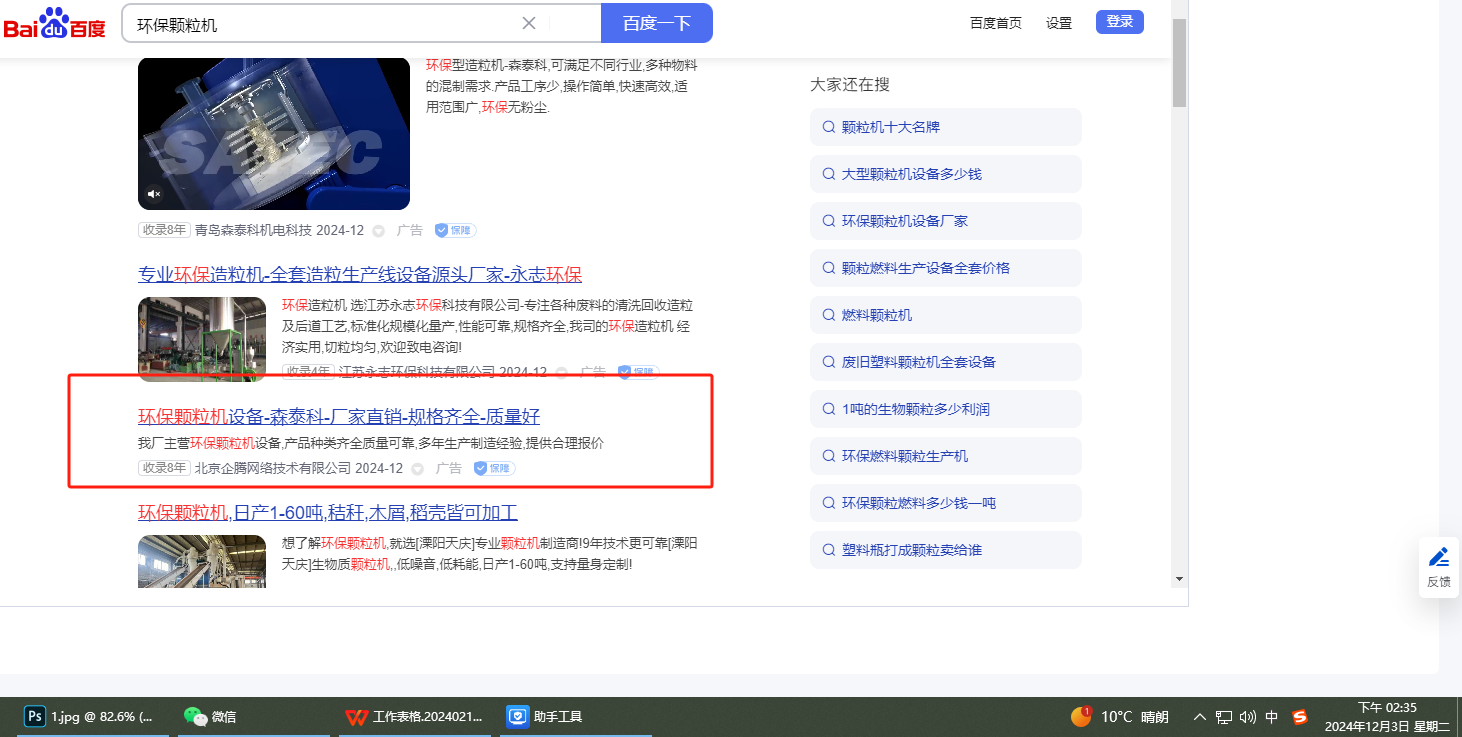Image resolution: width=1462 pixels, height=737 pixels.
Task: Open the 环保颗粒机设备-森泰科-厂家直销 result title
Action: pos(339,416)
